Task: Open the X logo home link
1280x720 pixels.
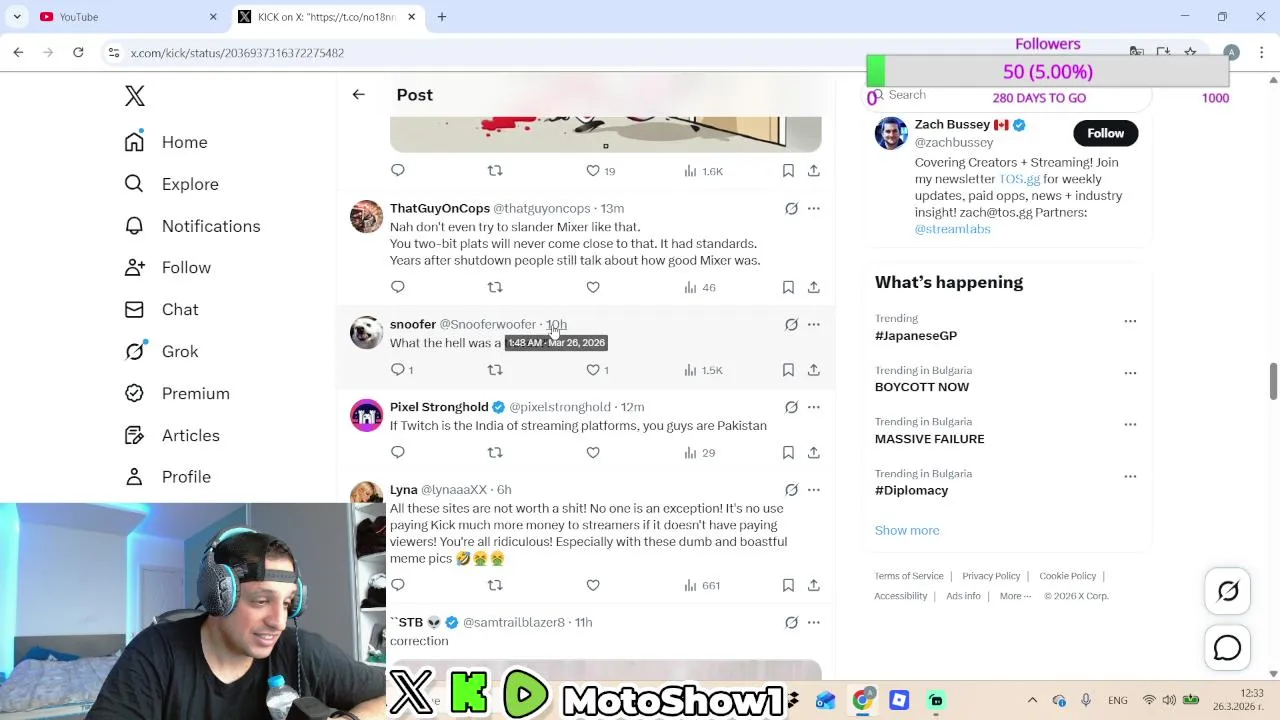Action: pyautogui.click(x=135, y=96)
